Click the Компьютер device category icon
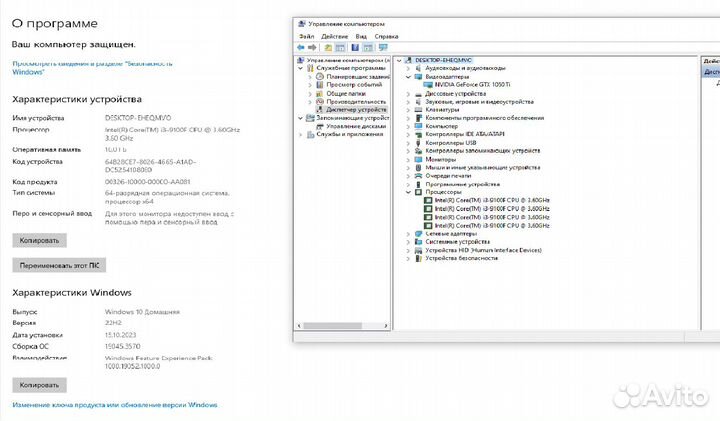 (418, 126)
